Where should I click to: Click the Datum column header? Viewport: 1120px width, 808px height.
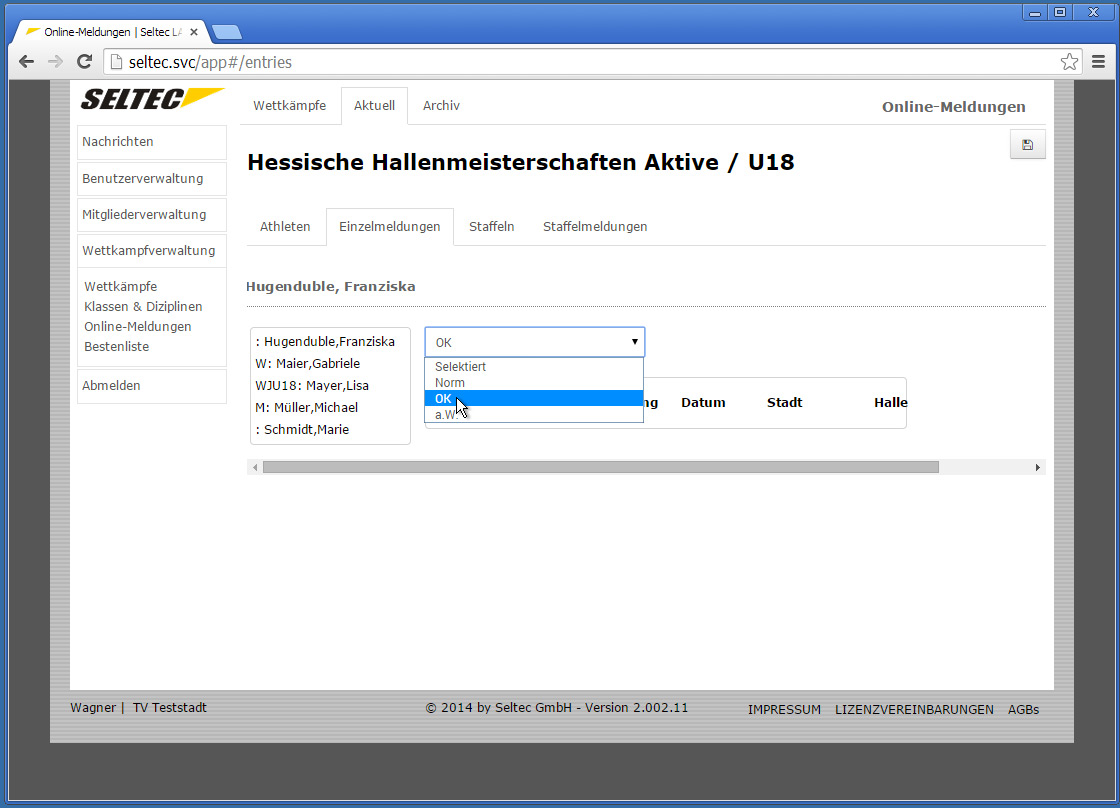click(x=703, y=403)
